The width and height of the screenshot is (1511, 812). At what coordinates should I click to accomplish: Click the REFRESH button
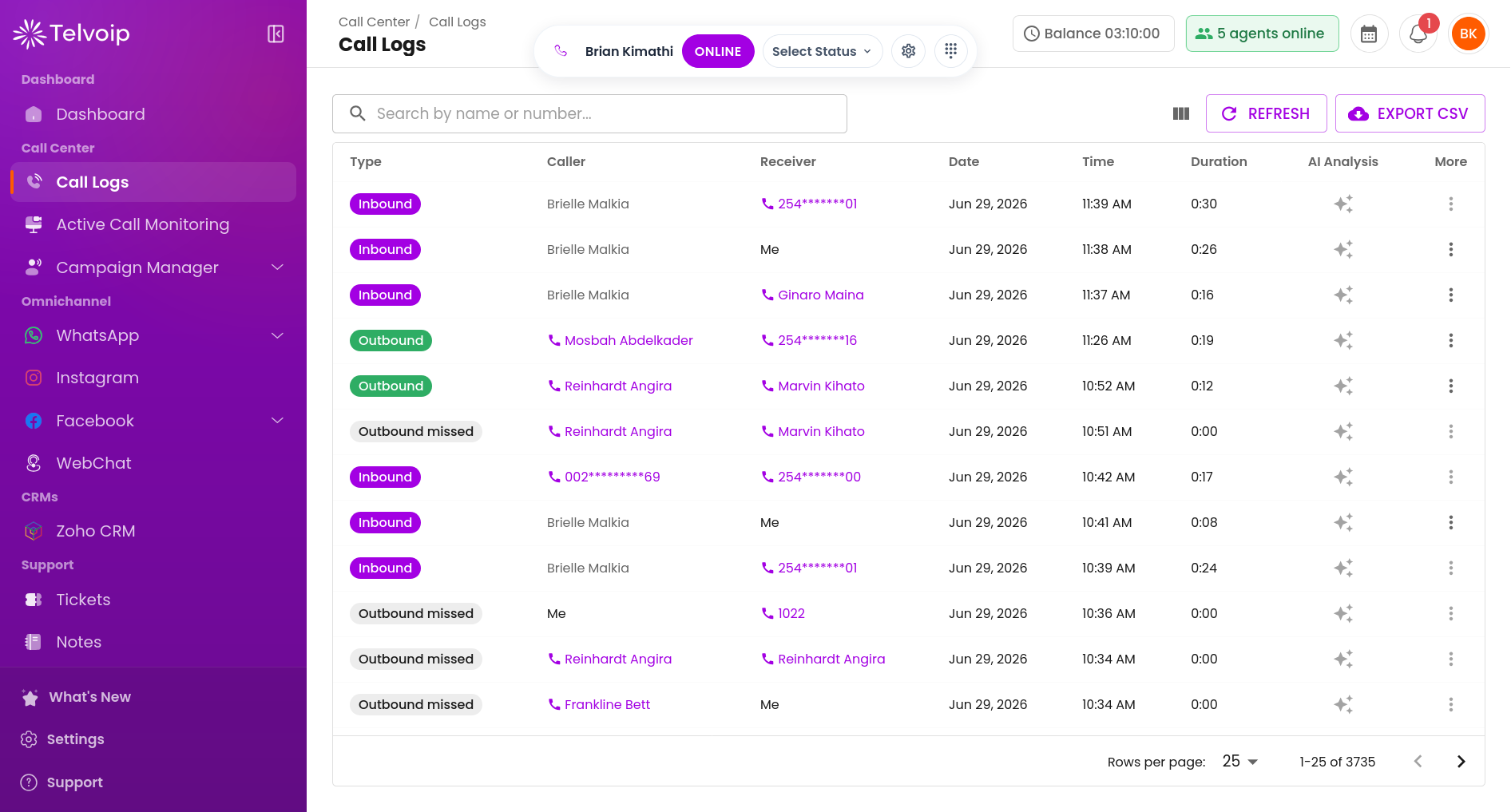click(1266, 113)
